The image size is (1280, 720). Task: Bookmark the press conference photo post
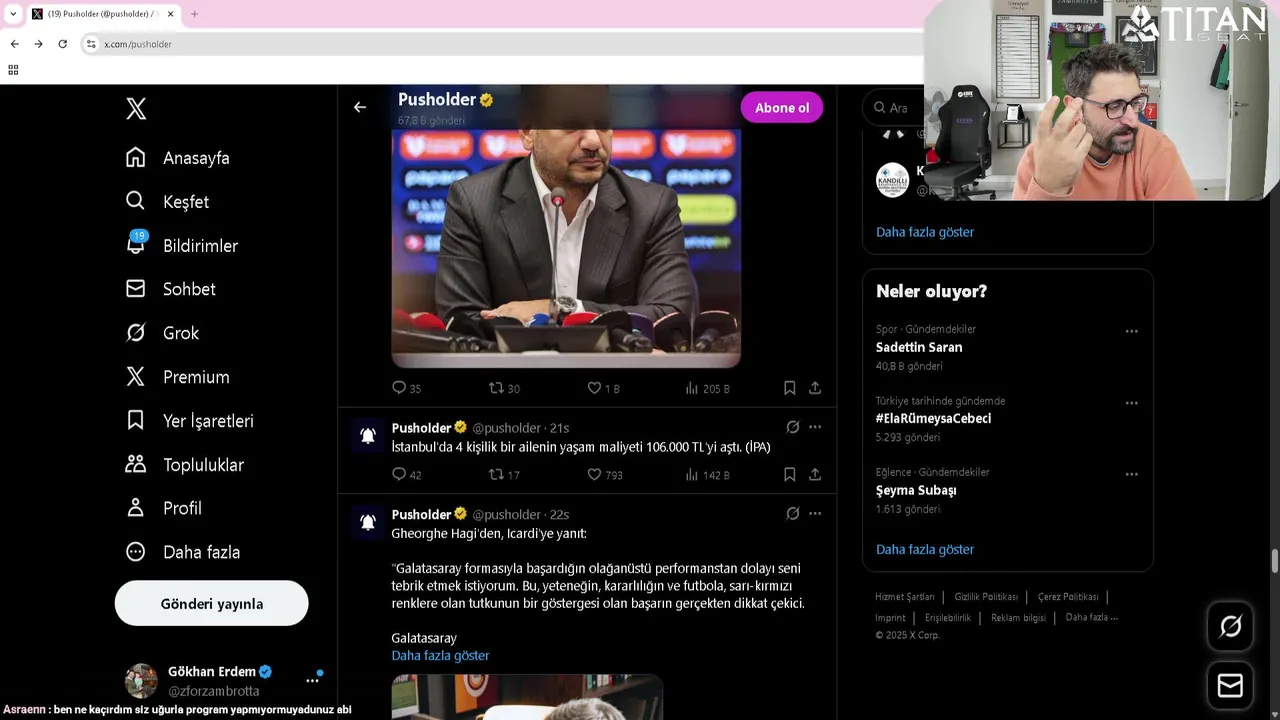789,388
